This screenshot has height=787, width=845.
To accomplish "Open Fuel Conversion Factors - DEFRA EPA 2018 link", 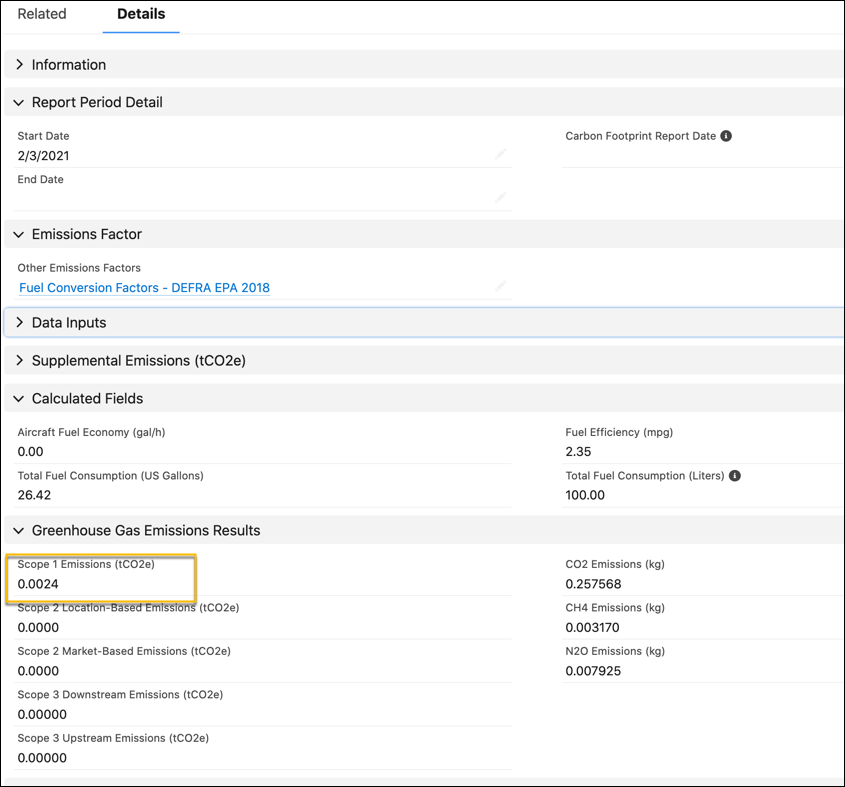I will pyautogui.click(x=144, y=288).
